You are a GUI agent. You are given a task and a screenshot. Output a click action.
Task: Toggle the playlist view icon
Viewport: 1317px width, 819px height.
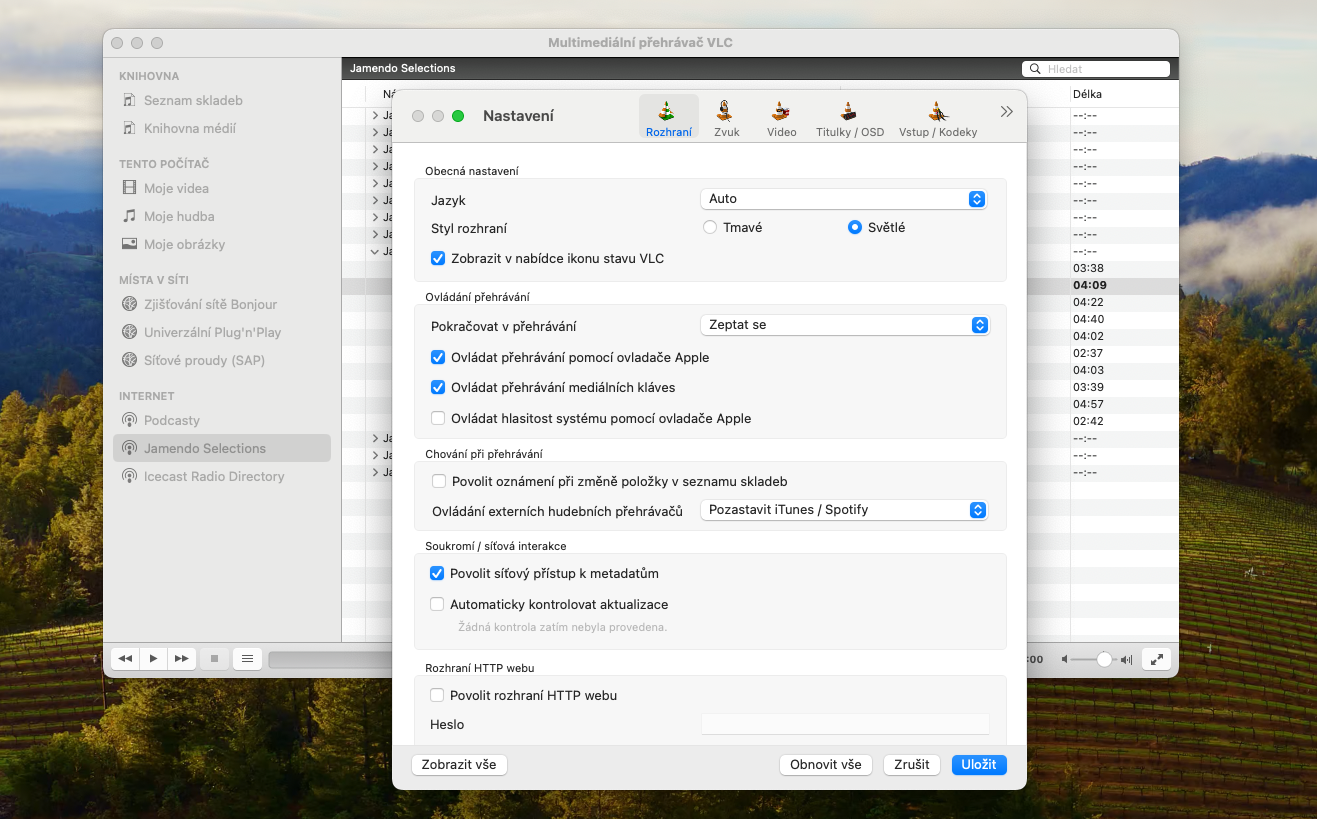coord(247,658)
